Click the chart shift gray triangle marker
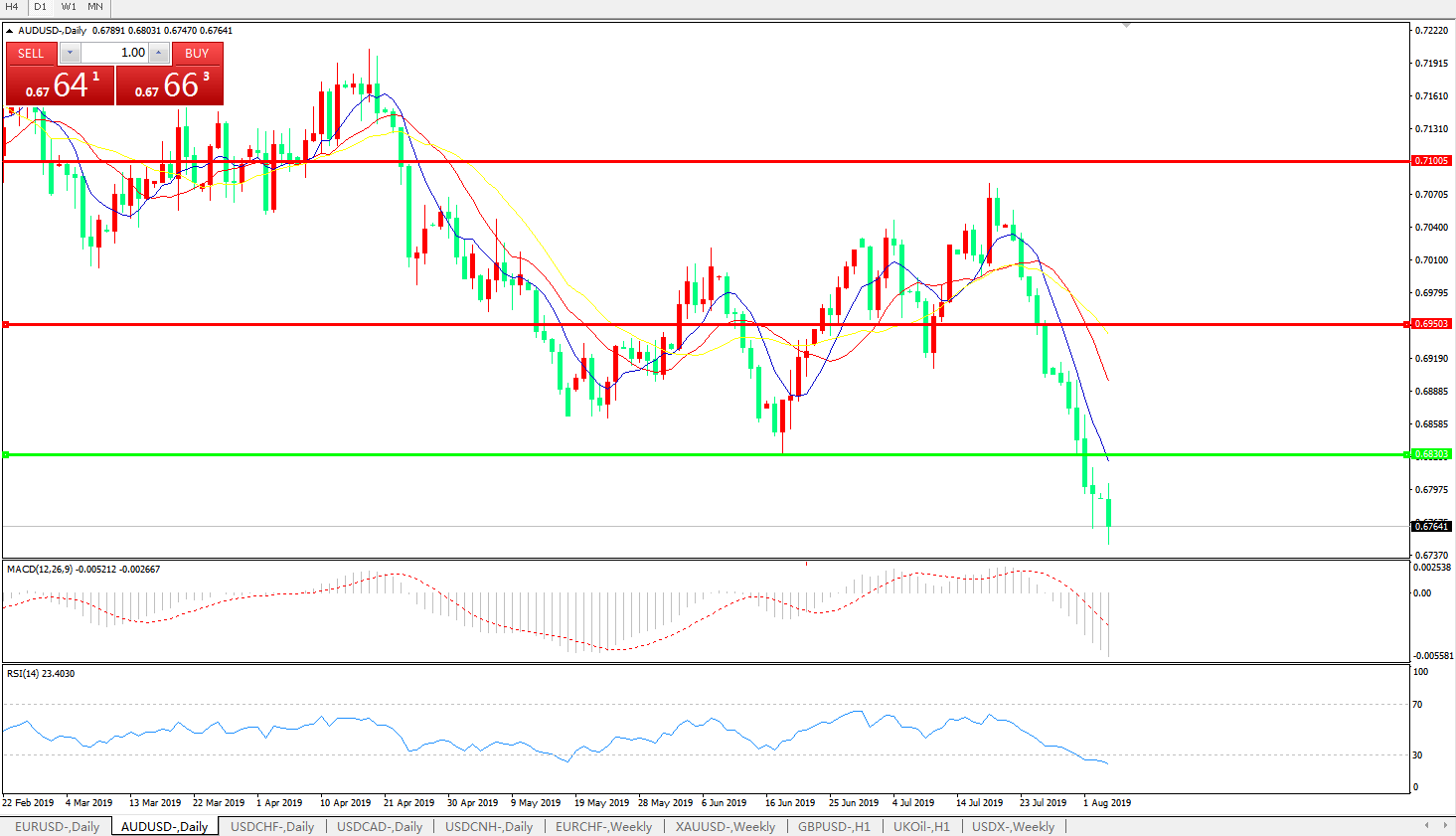 (1126, 25)
